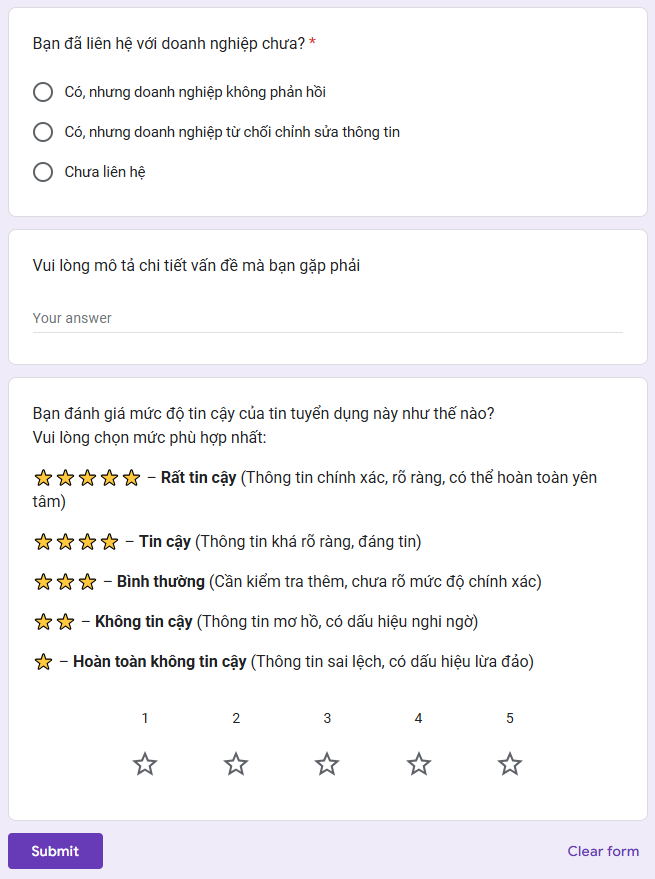Rate trust level with the 1-star icon
The image size is (655, 879).
point(145,764)
